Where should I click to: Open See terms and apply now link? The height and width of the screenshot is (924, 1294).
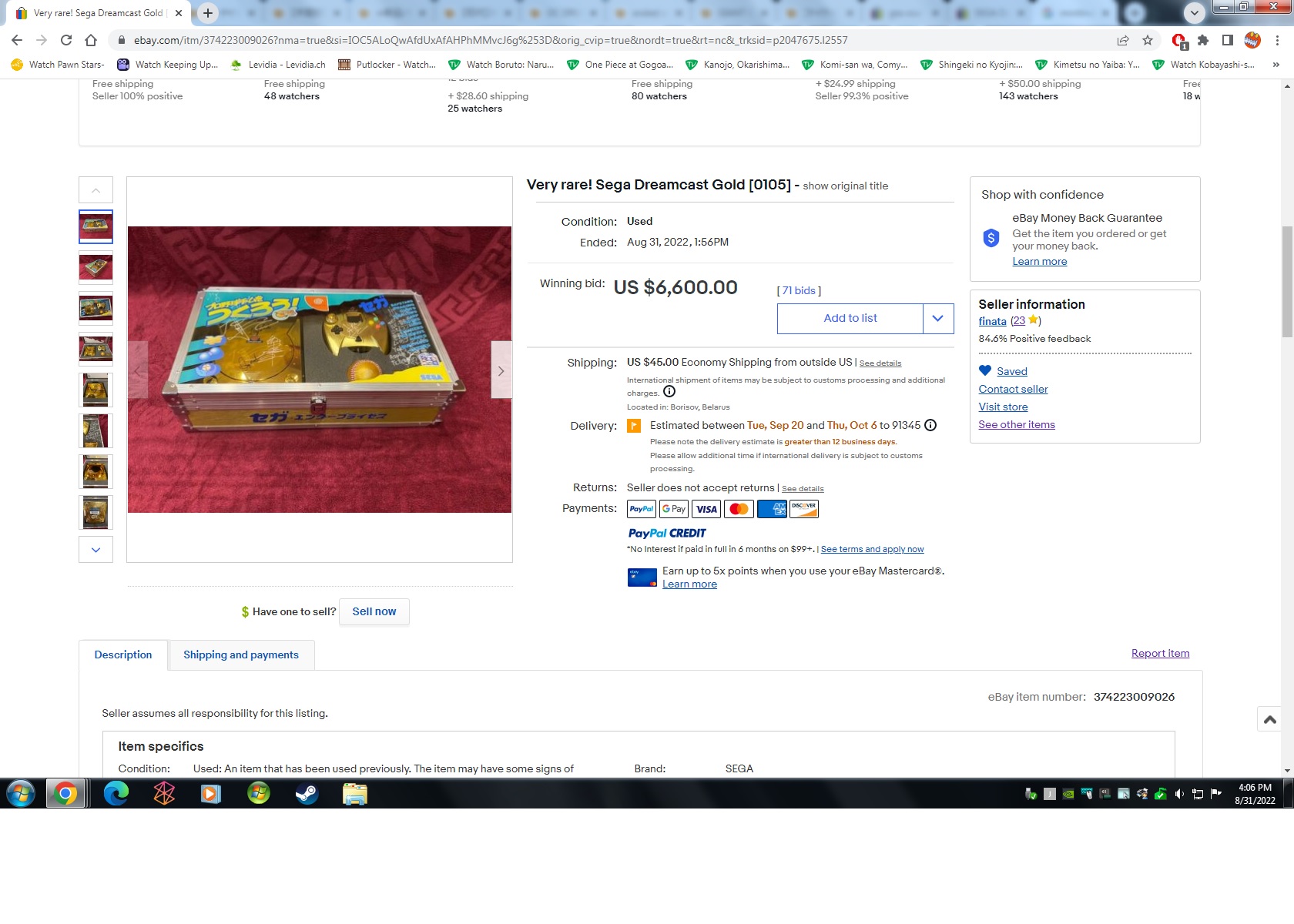click(x=872, y=549)
